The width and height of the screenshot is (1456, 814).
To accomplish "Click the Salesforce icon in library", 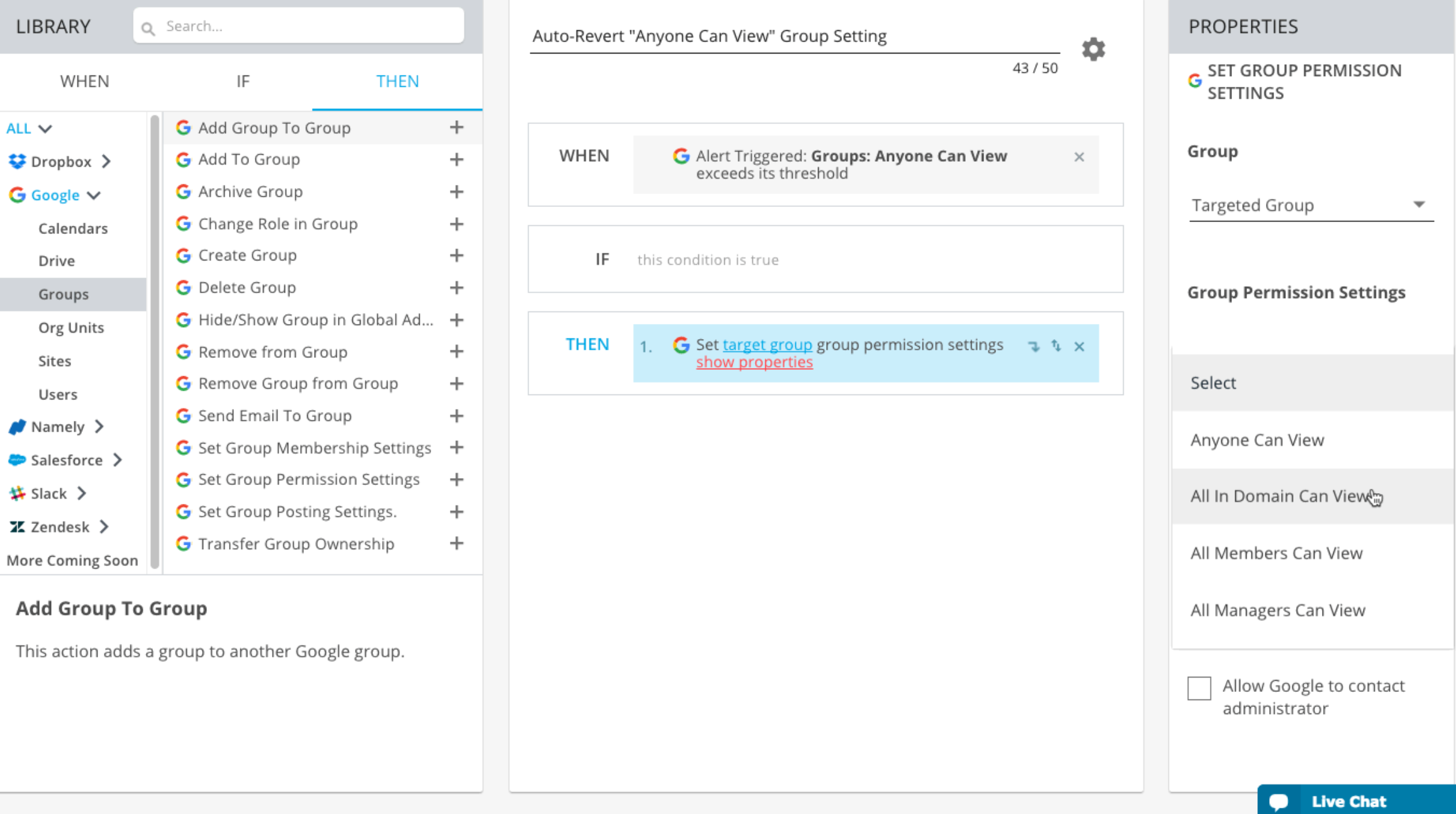I will [x=19, y=459].
